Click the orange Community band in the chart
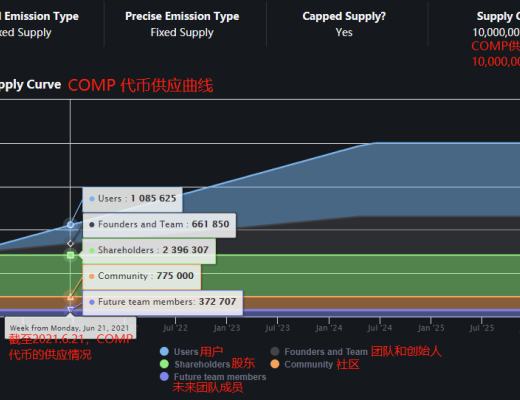The height and width of the screenshot is (400, 520). (333, 303)
